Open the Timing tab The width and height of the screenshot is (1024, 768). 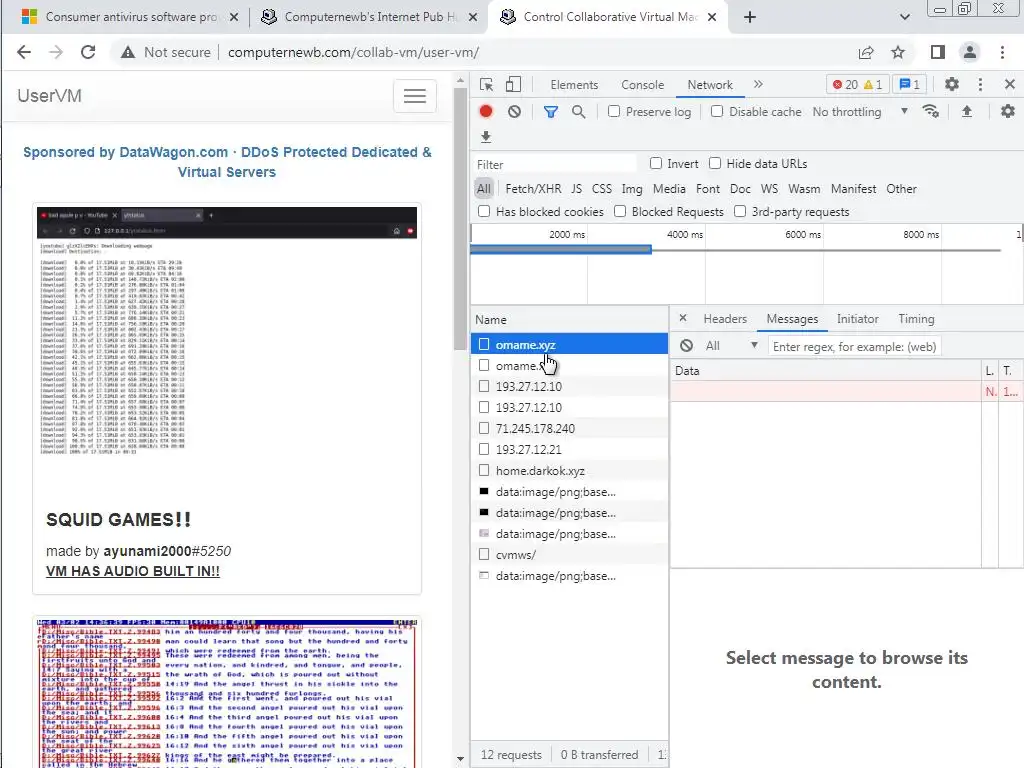916,319
